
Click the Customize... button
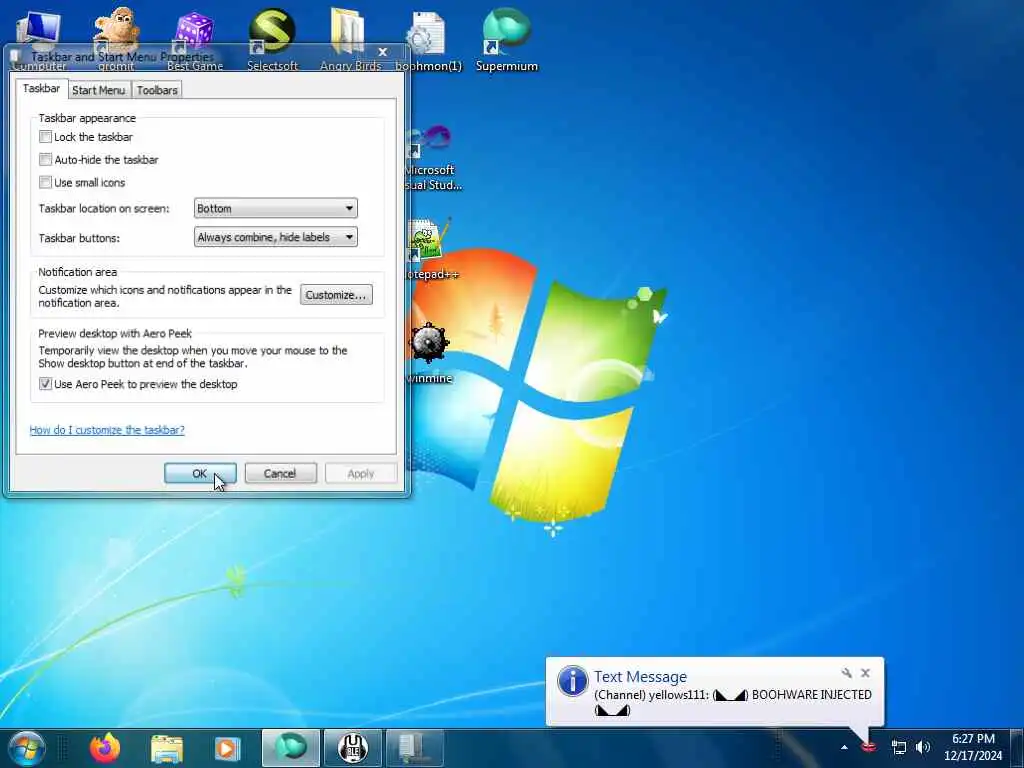coord(336,295)
